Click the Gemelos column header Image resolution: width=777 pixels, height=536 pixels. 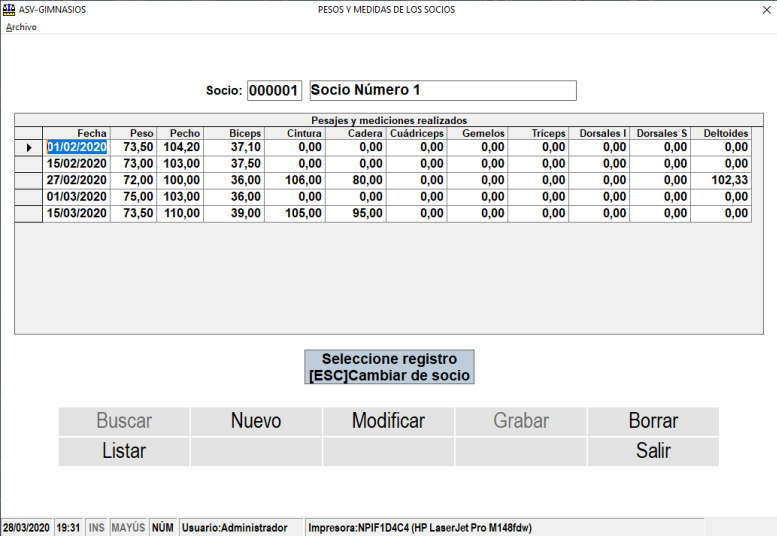[478, 133]
